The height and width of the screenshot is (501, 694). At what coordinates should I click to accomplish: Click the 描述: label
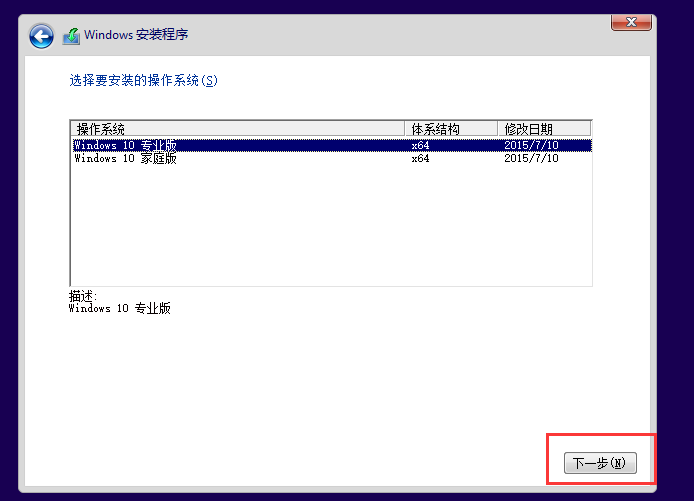83,296
